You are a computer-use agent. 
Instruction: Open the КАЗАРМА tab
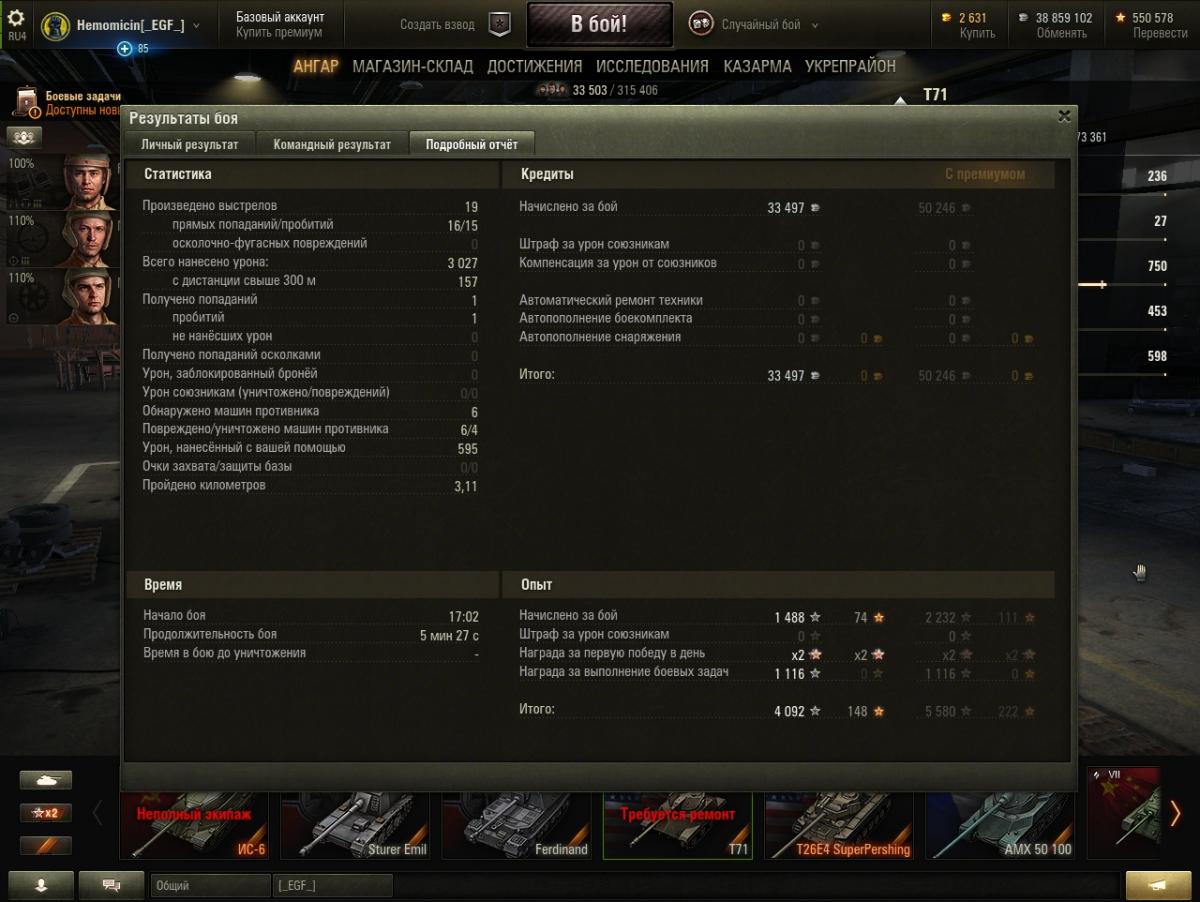pos(757,66)
